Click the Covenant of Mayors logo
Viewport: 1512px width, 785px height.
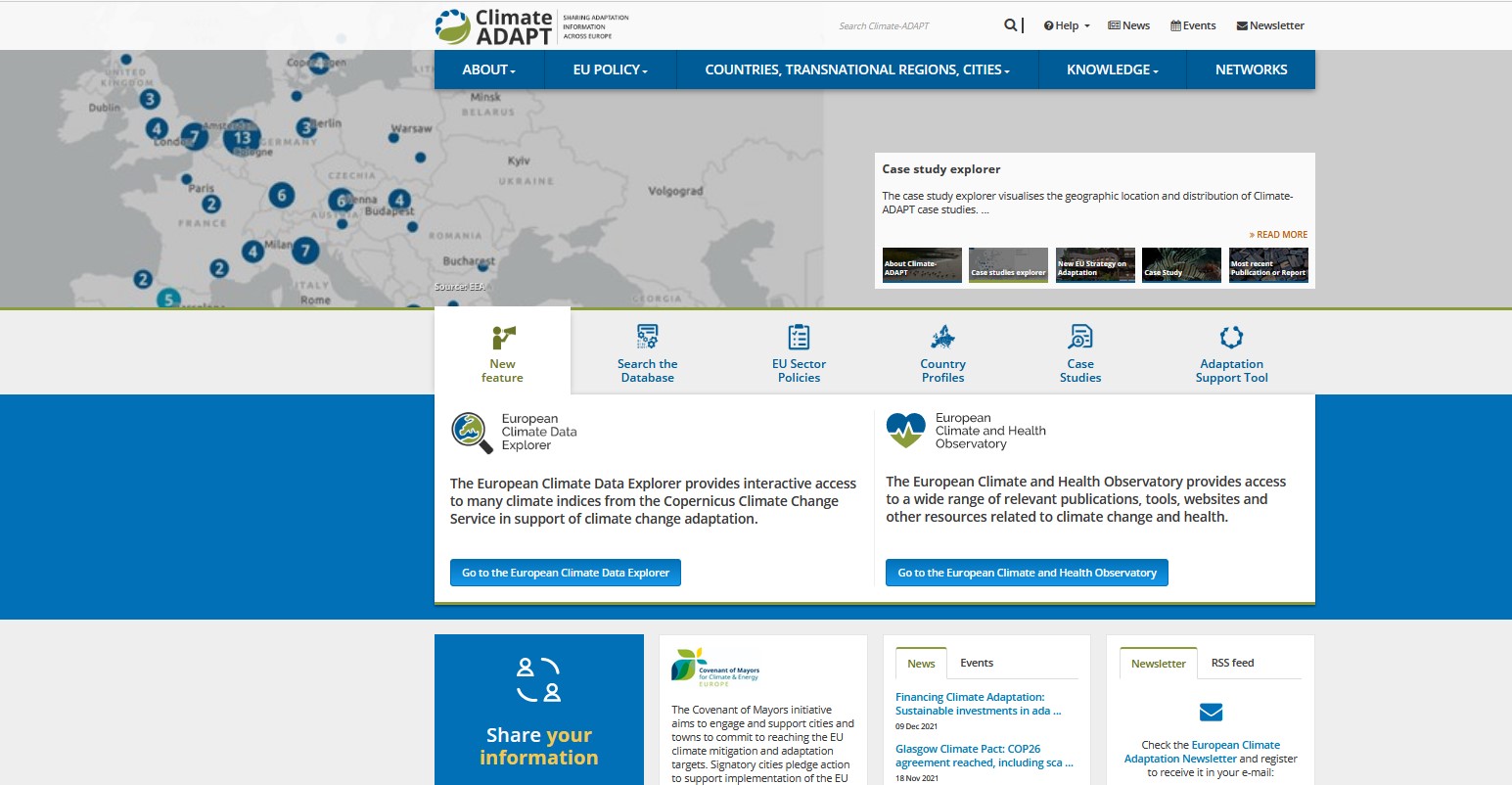point(715,667)
